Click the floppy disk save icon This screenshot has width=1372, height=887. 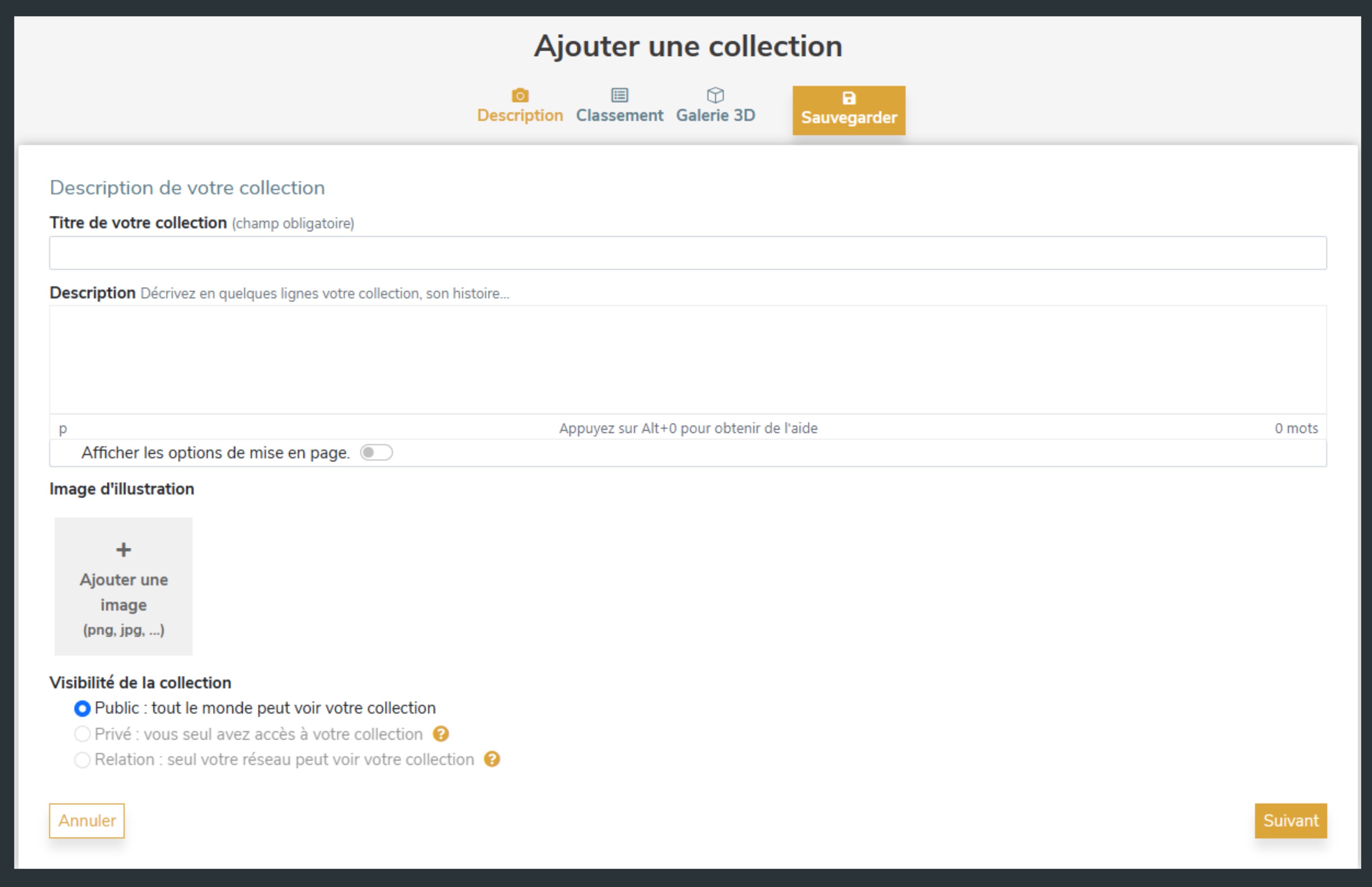tap(848, 98)
